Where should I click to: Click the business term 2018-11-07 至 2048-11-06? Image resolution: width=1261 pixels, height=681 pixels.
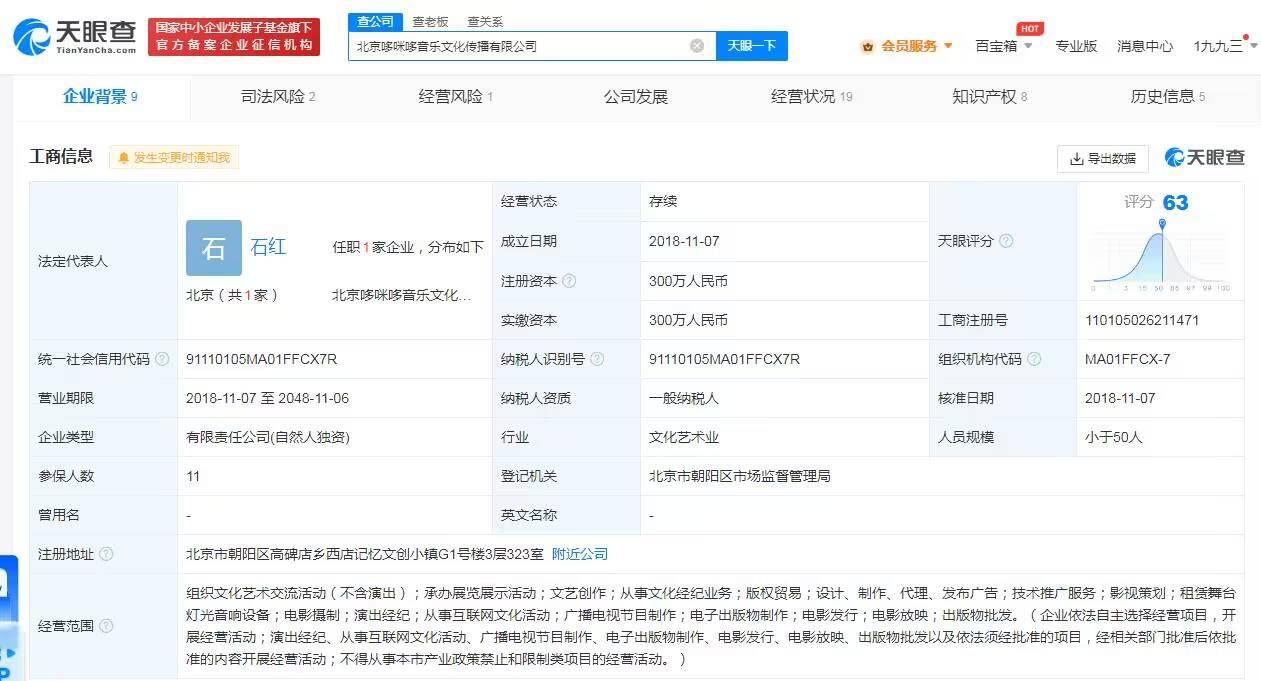(x=267, y=398)
